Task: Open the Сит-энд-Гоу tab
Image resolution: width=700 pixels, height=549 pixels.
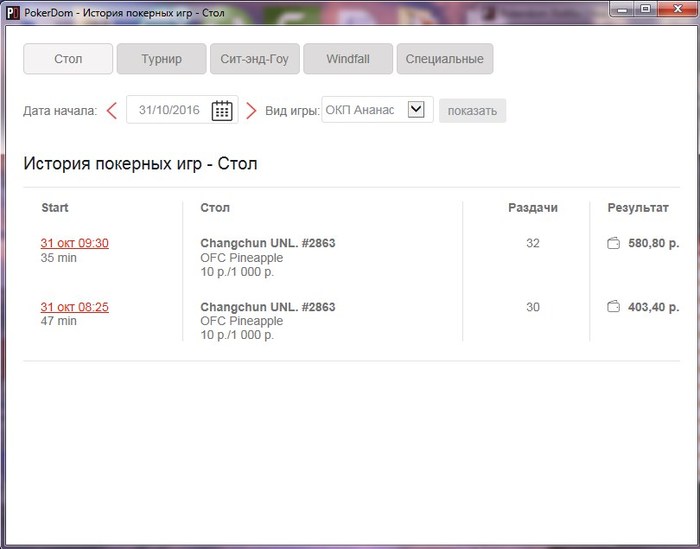Action: [255, 58]
